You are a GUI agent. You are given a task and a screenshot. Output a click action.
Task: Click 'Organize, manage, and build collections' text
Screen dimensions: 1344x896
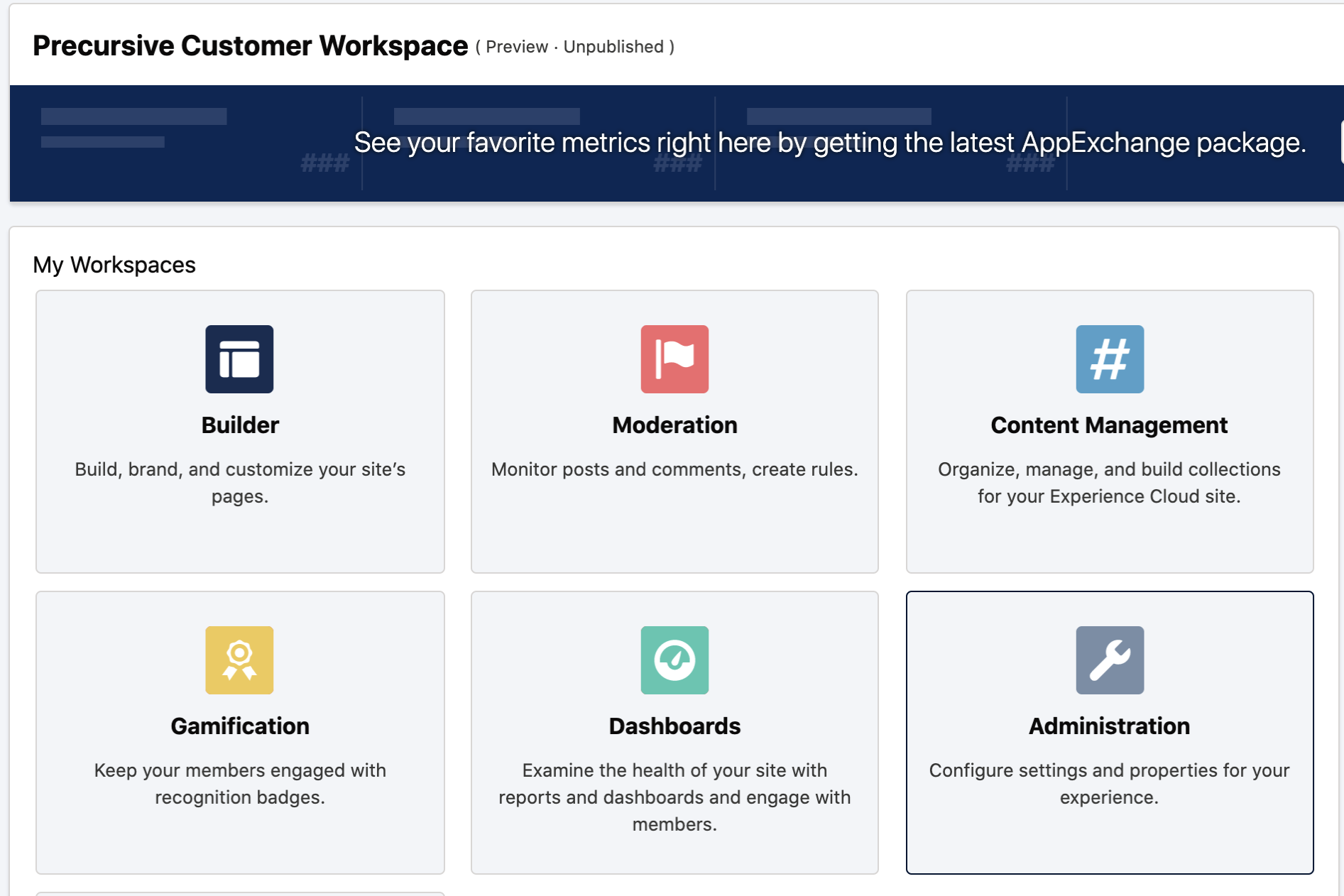(x=1109, y=483)
